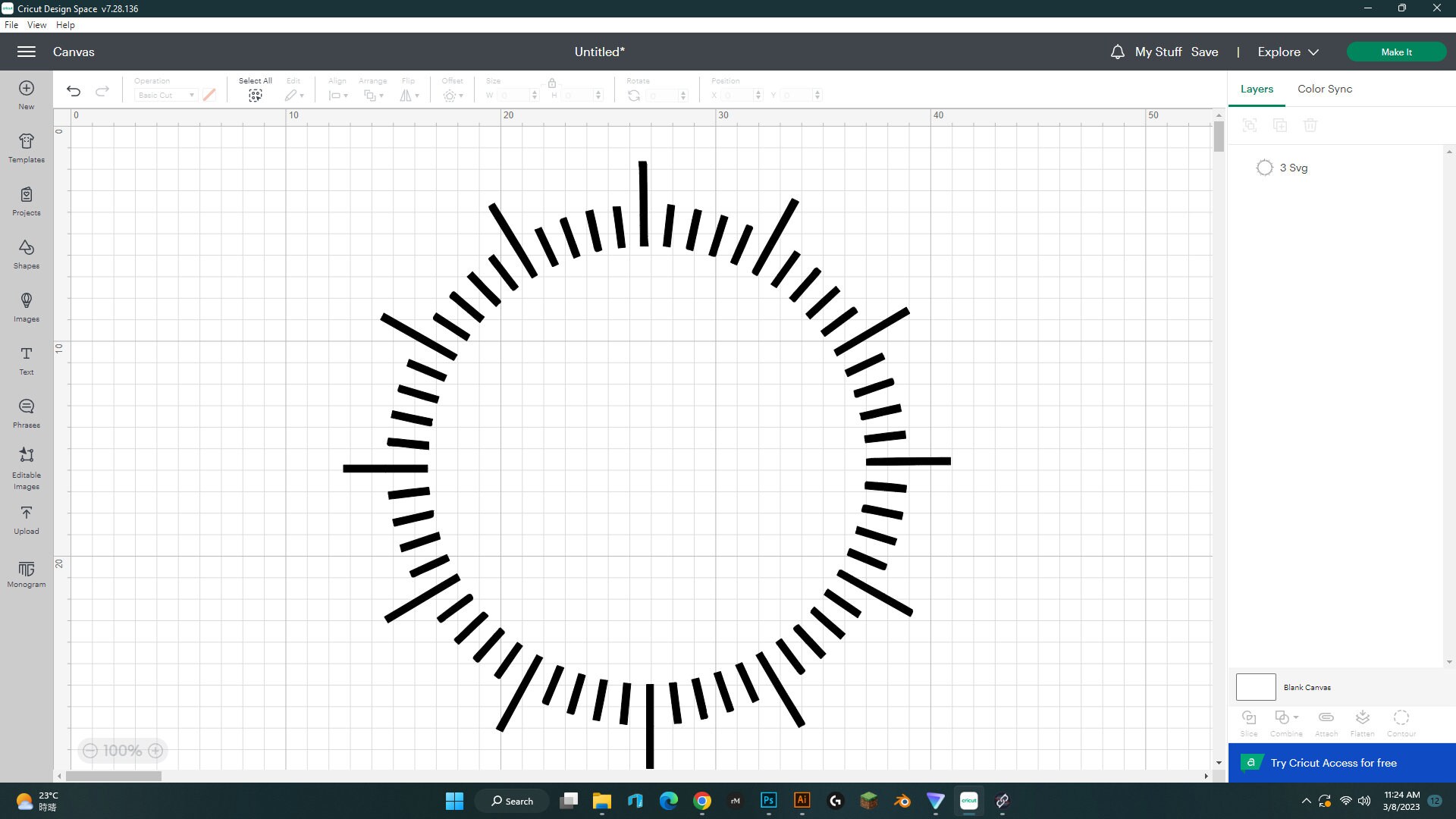Open the Shapes panel
This screenshot has width=1456, height=819.
point(26,254)
